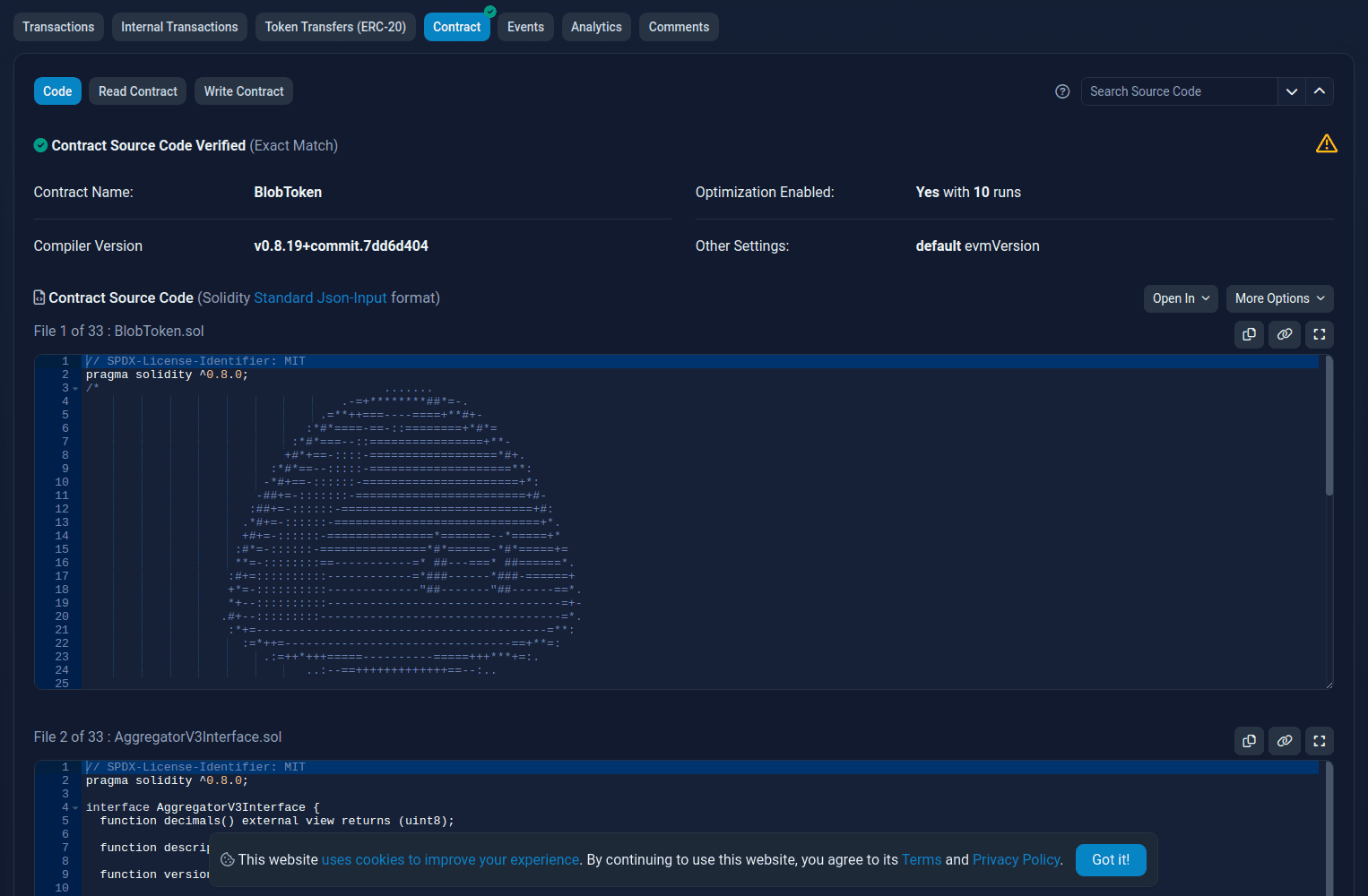The height and width of the screenshot is (896, 1368).
Task: Collapse the code block at line 3
Action: point(75,388)
